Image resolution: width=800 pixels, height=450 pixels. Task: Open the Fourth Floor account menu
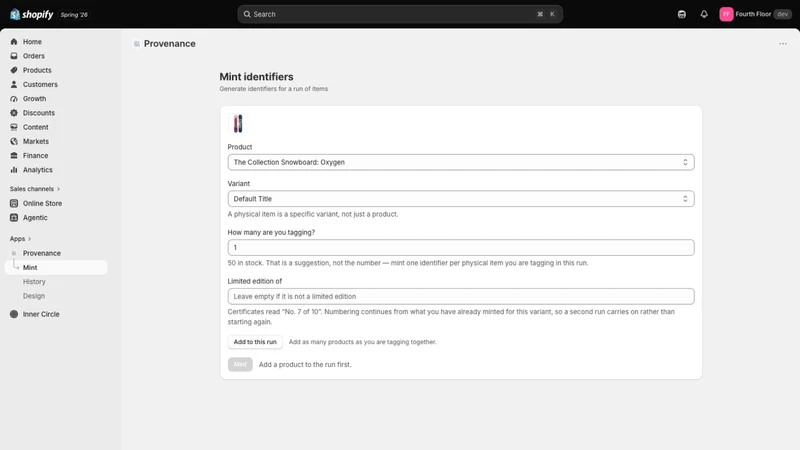(755, 14)
